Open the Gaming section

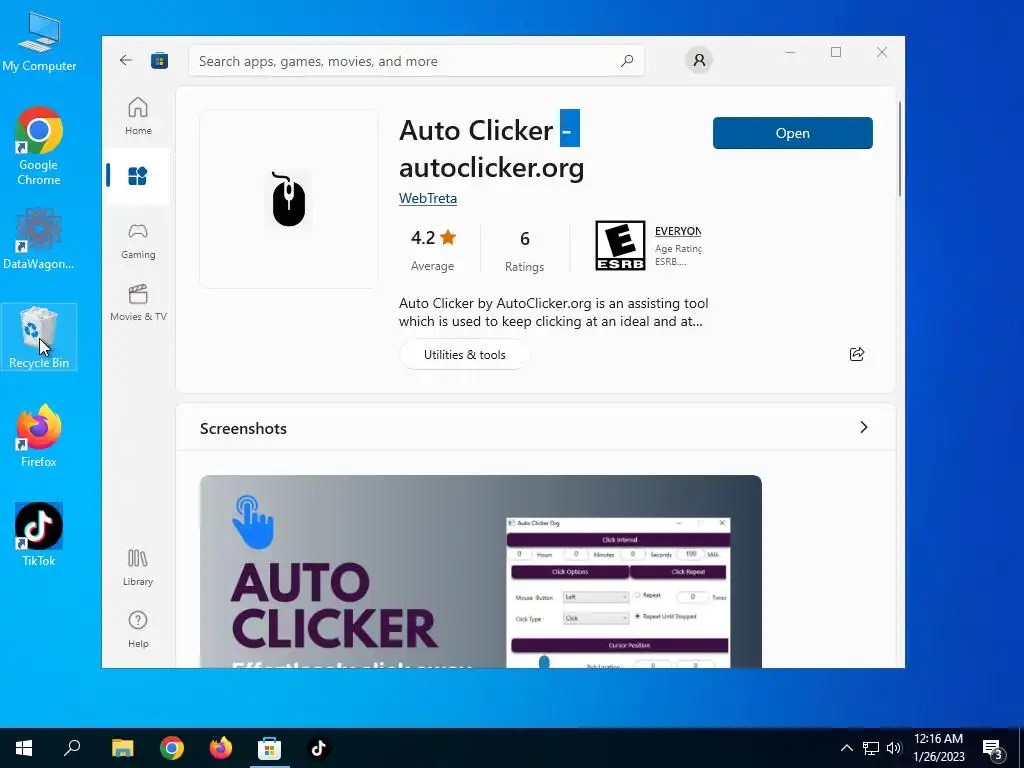coord(138,240)
